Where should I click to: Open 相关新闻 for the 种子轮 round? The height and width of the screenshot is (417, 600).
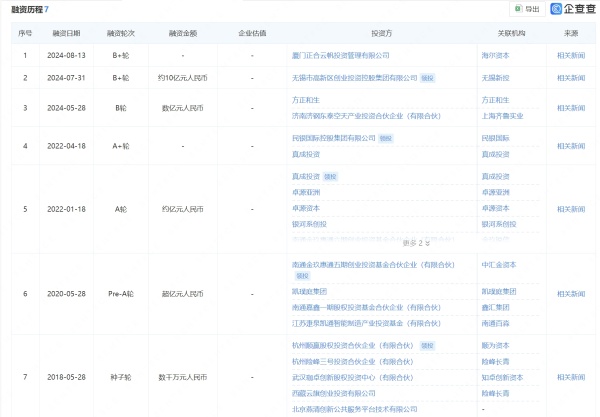[571, 377]
